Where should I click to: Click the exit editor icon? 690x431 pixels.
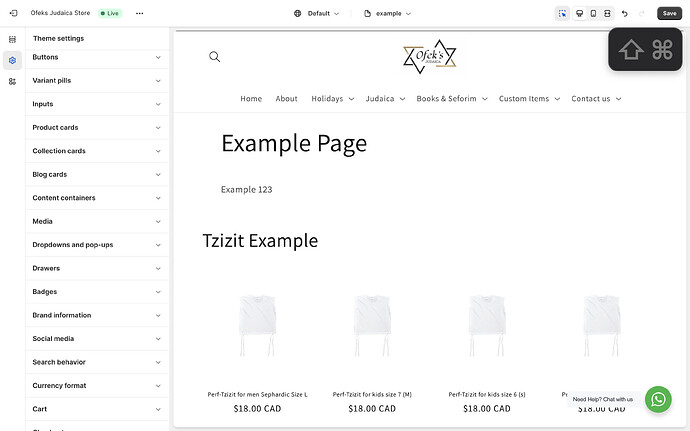tap(14, 13)
